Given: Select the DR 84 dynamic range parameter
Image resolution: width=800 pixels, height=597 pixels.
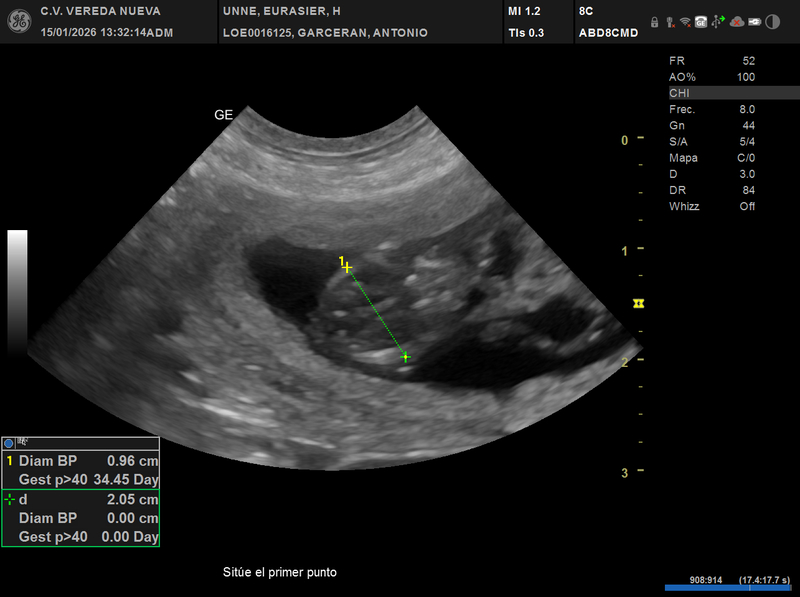Looking at the screenshot, I should click(712, 190).
